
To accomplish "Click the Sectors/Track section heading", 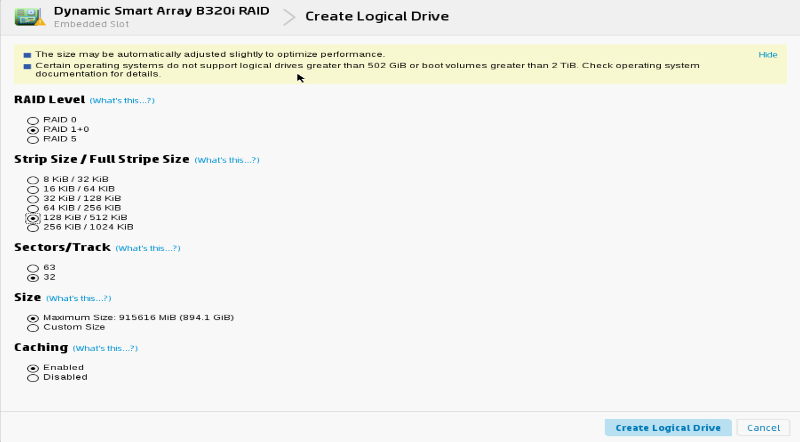I will pos(62,248).
